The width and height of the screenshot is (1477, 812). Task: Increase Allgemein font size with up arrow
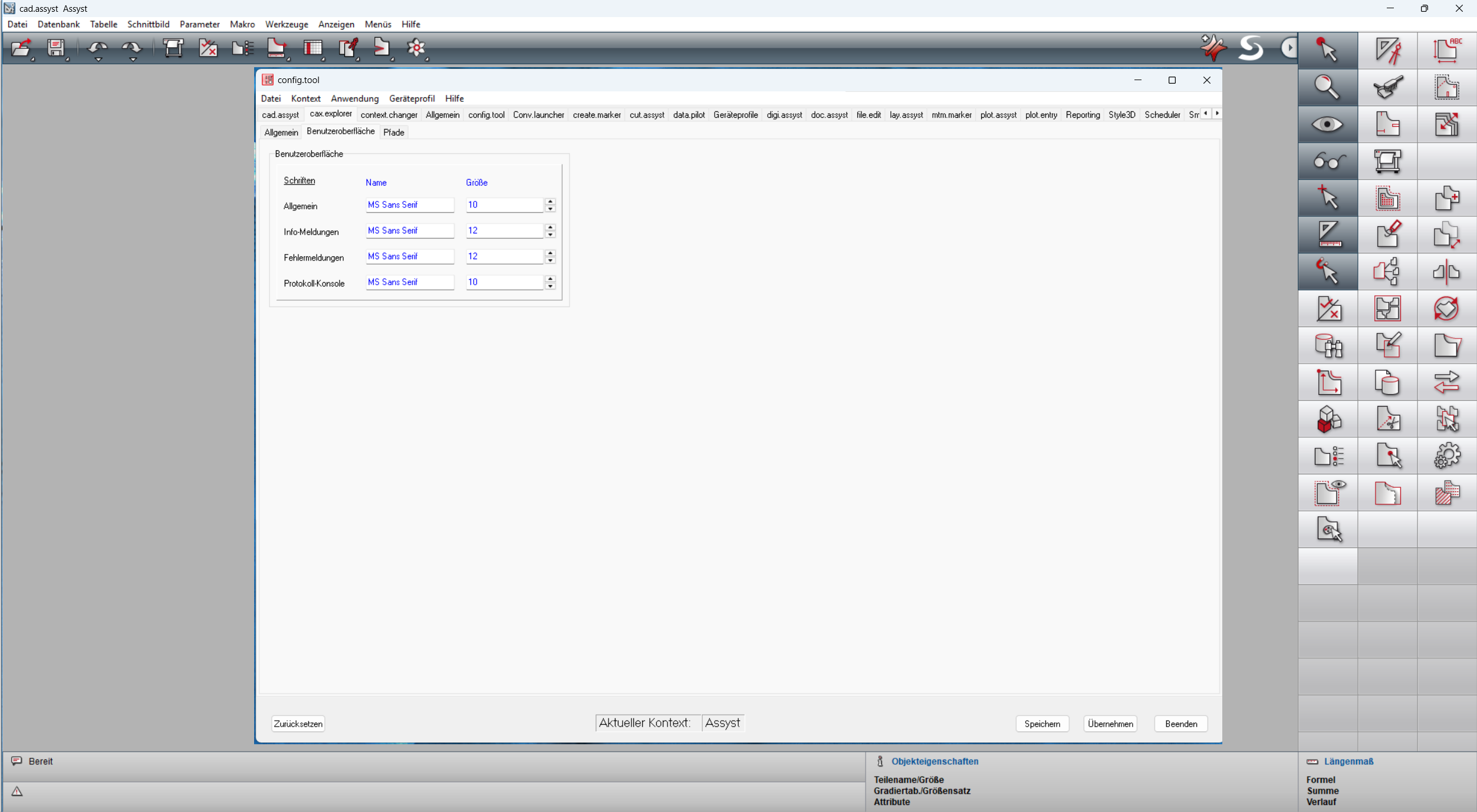[x=550, y=202]
